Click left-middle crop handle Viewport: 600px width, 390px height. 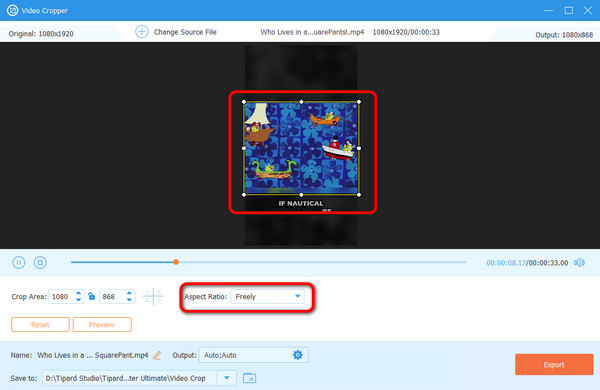point(244,148)
